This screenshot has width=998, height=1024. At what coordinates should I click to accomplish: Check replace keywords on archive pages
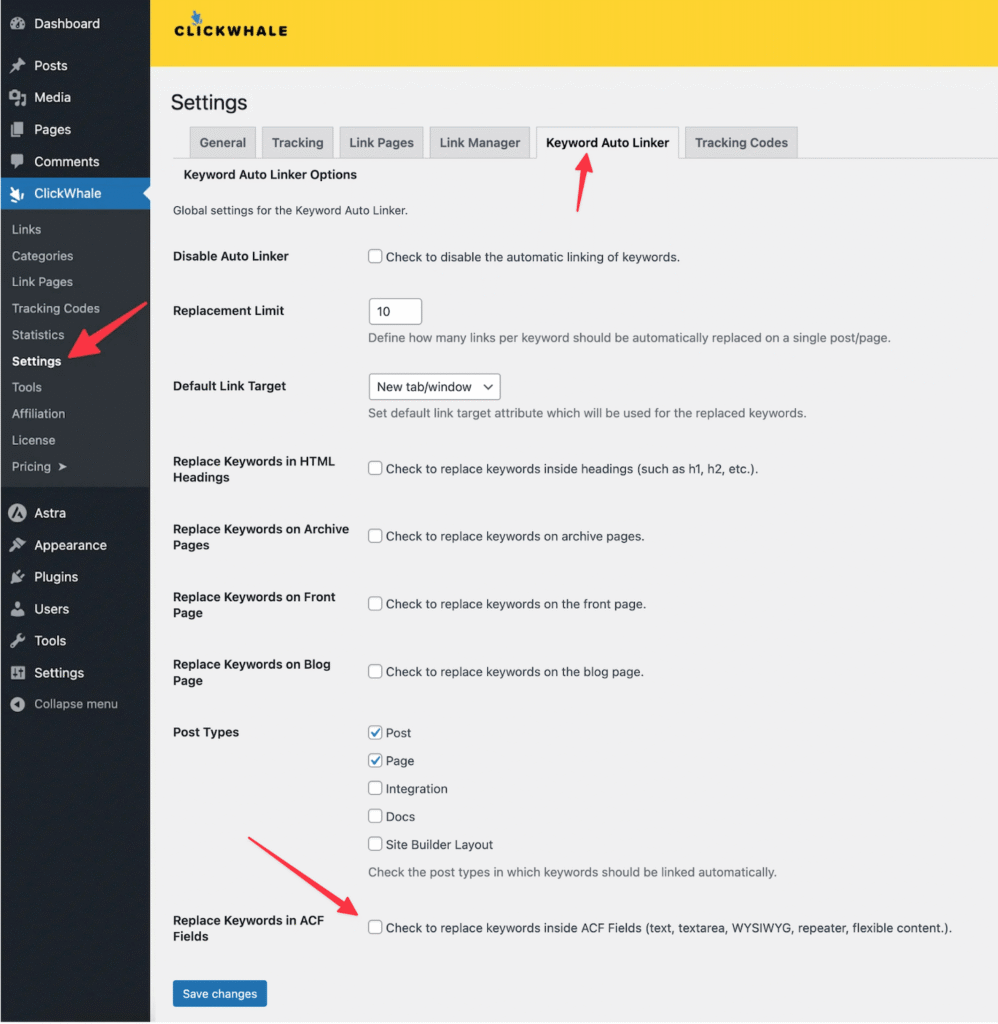(x=375, y=536)
